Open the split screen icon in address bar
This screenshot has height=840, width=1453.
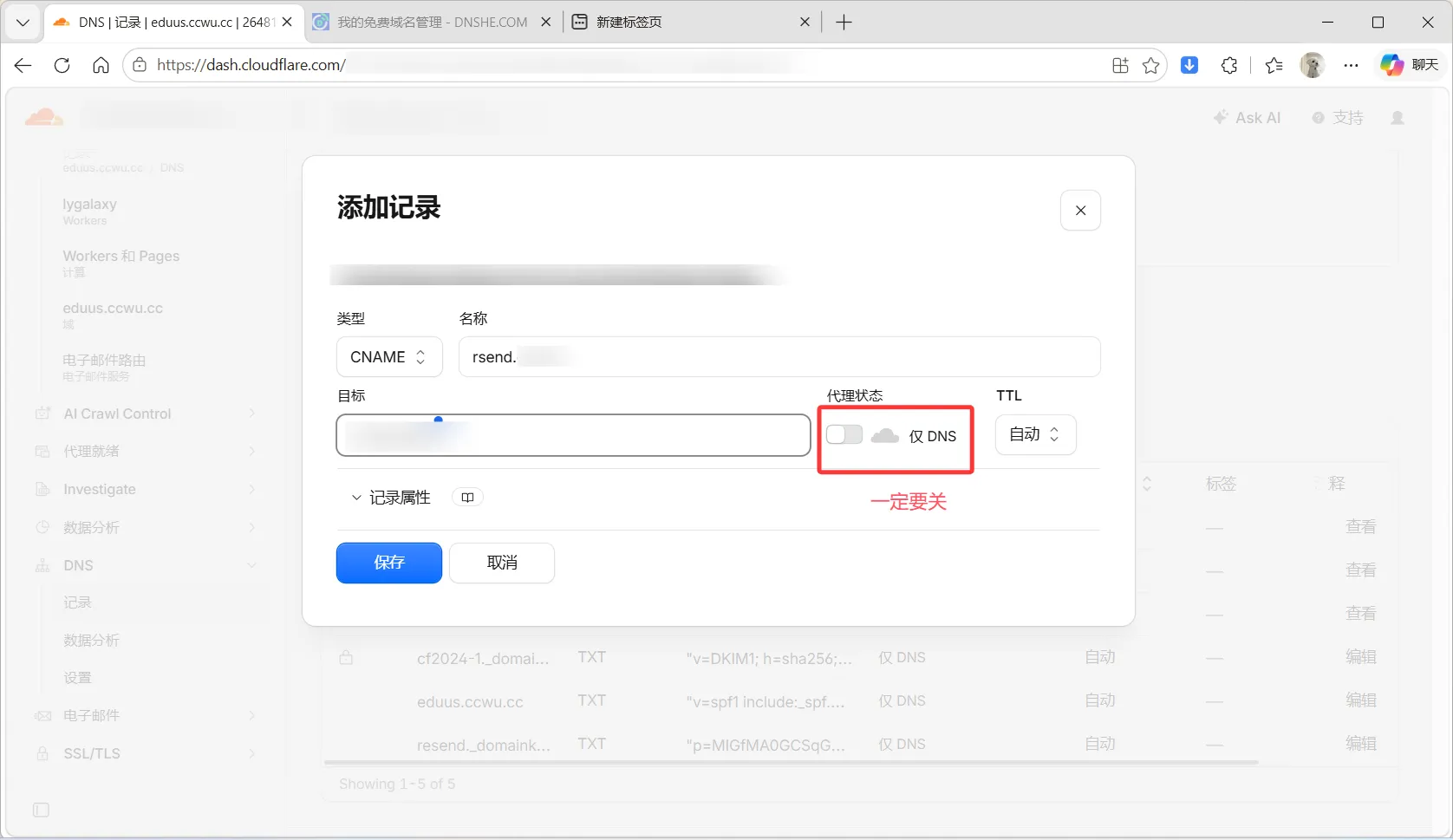click(x=1120, y=65)
